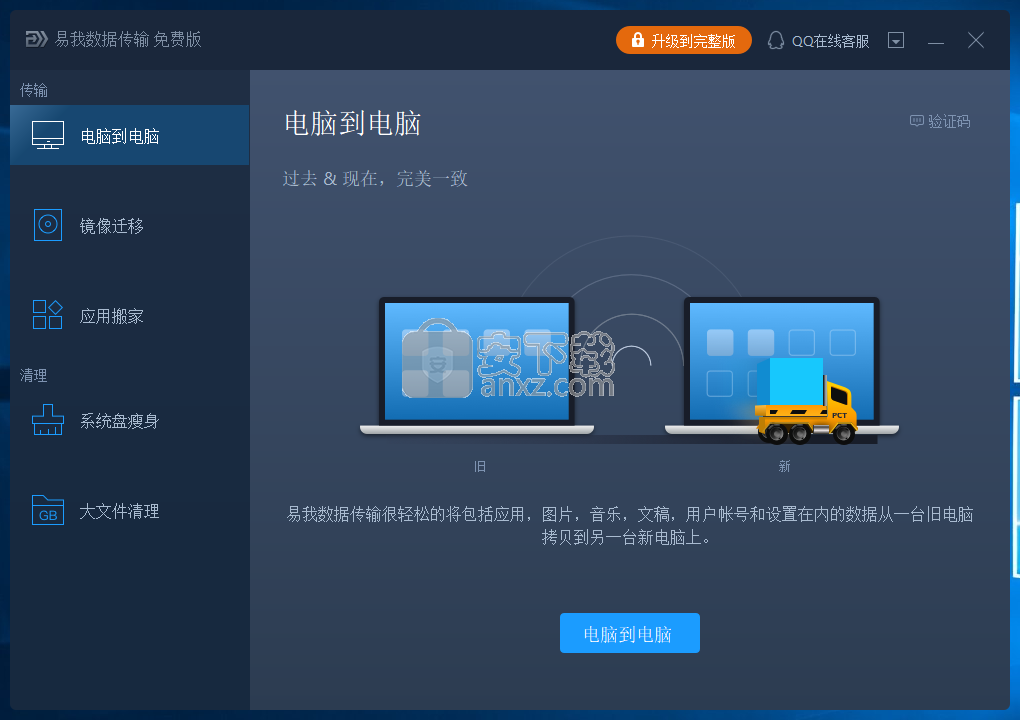Click the lock icon on upgrade button
The width and height of the screenshot is (1020, 720).
point(638,40)
